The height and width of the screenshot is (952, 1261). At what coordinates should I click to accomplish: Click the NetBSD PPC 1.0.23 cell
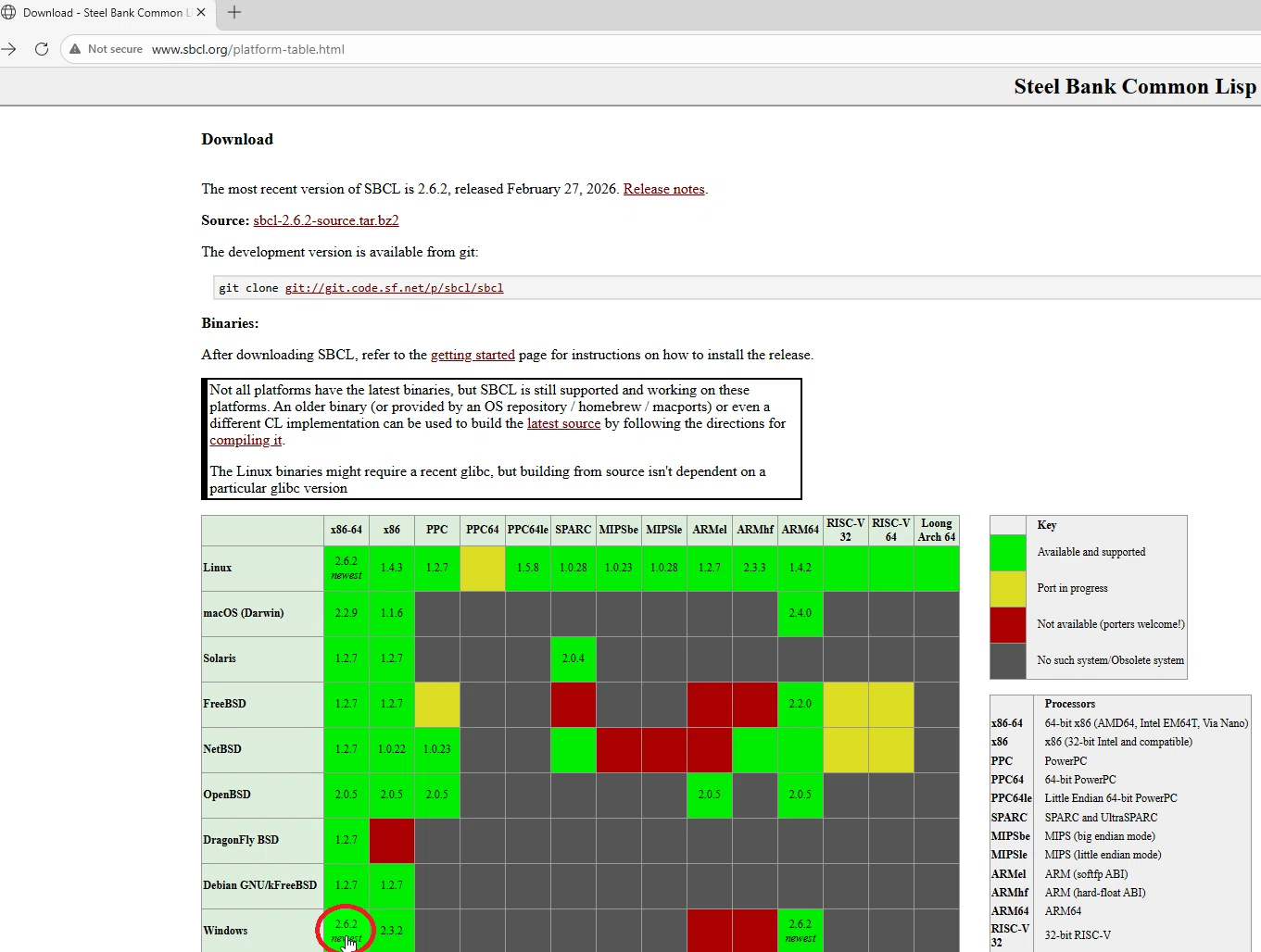(437, 749)
